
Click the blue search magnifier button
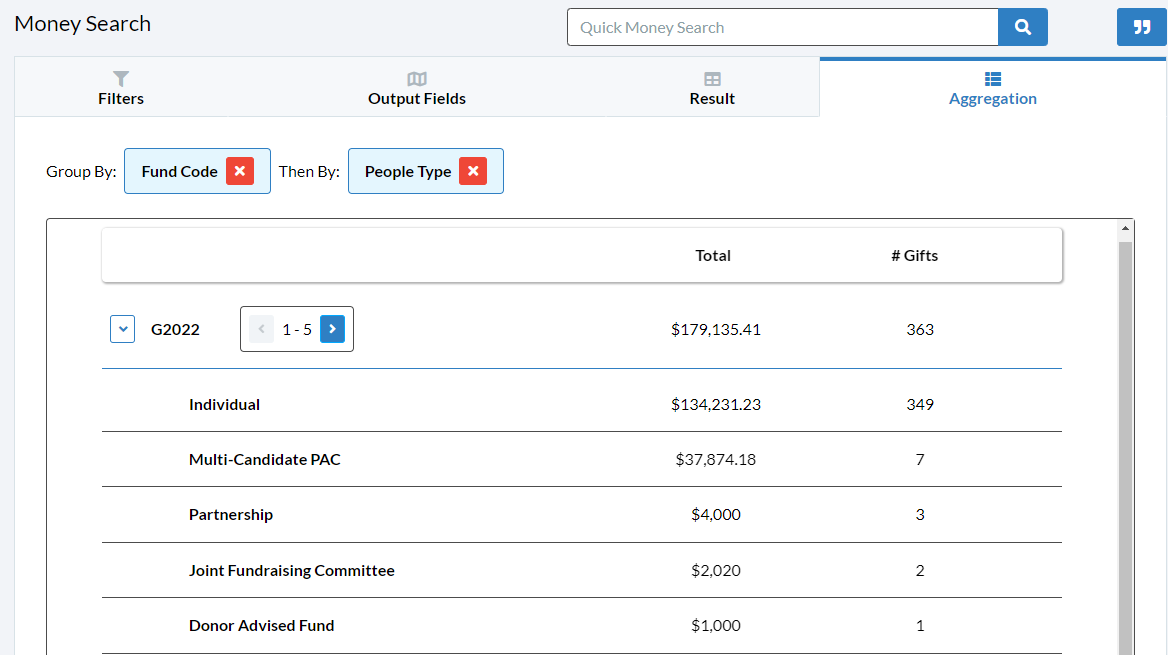pos(1023,28)
